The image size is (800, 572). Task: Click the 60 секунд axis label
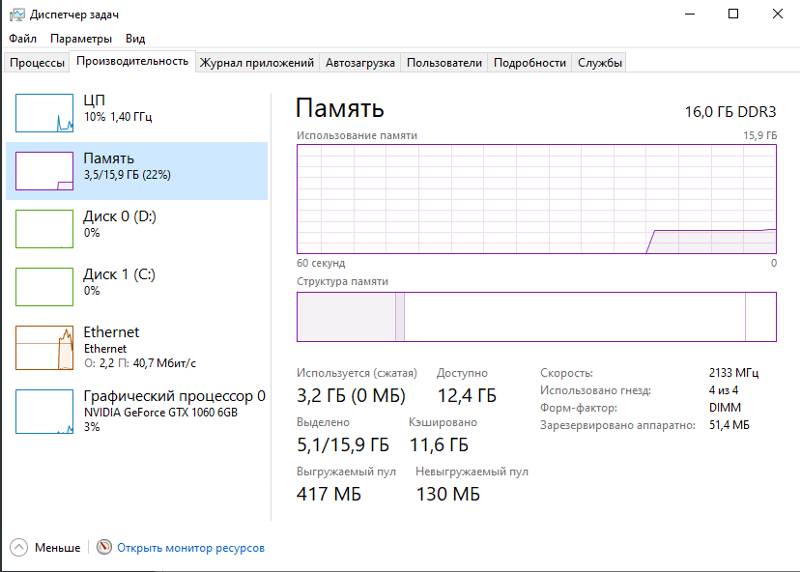tap(321, 263)
